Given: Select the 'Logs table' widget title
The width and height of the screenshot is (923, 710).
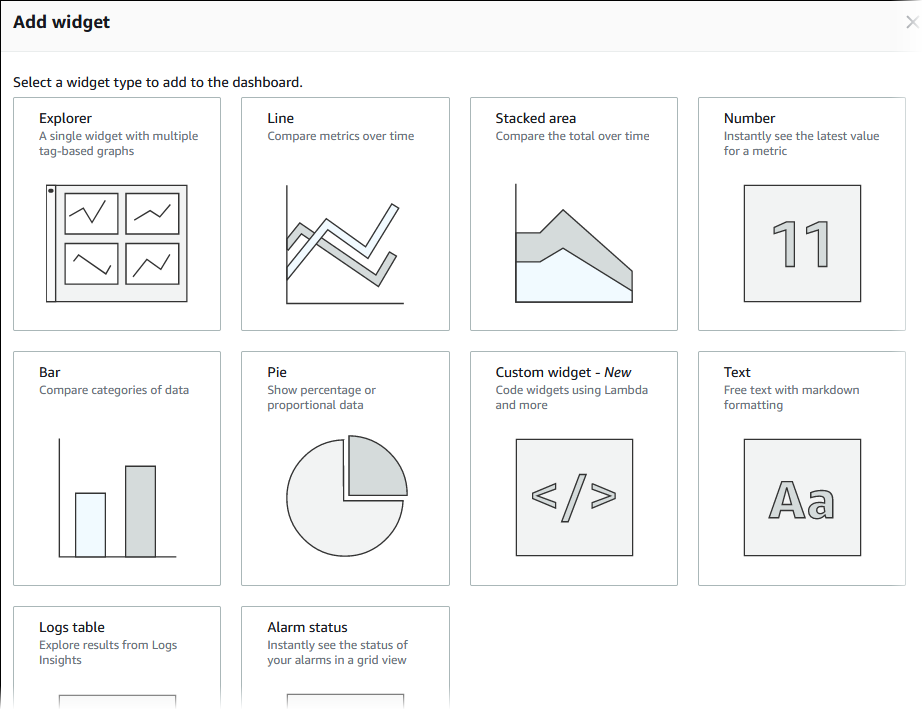Looking at the screenshot, I should (72, 627).
